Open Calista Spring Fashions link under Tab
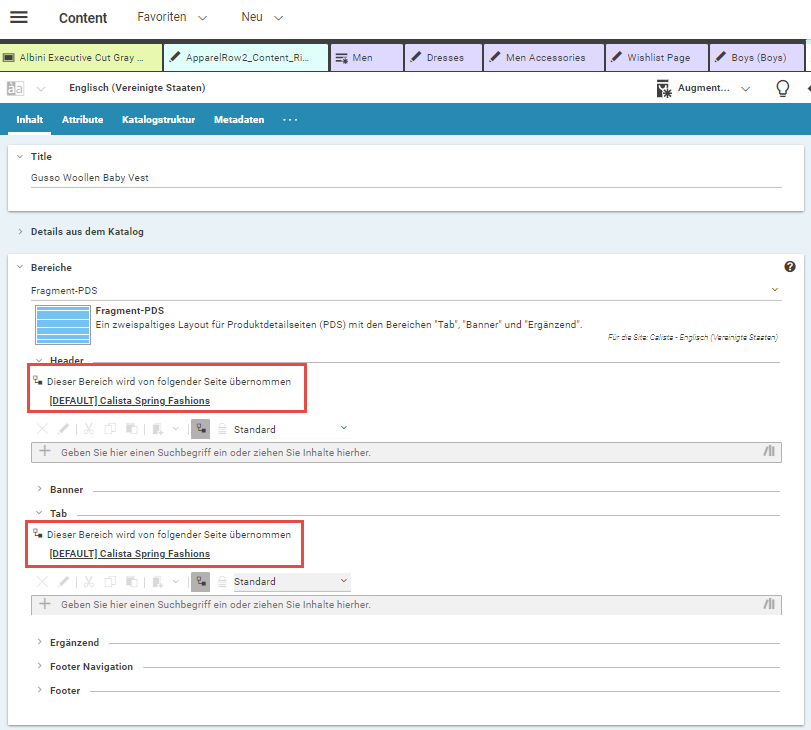The width and height of the screenshot is (811, 730). tap(129, 553)
